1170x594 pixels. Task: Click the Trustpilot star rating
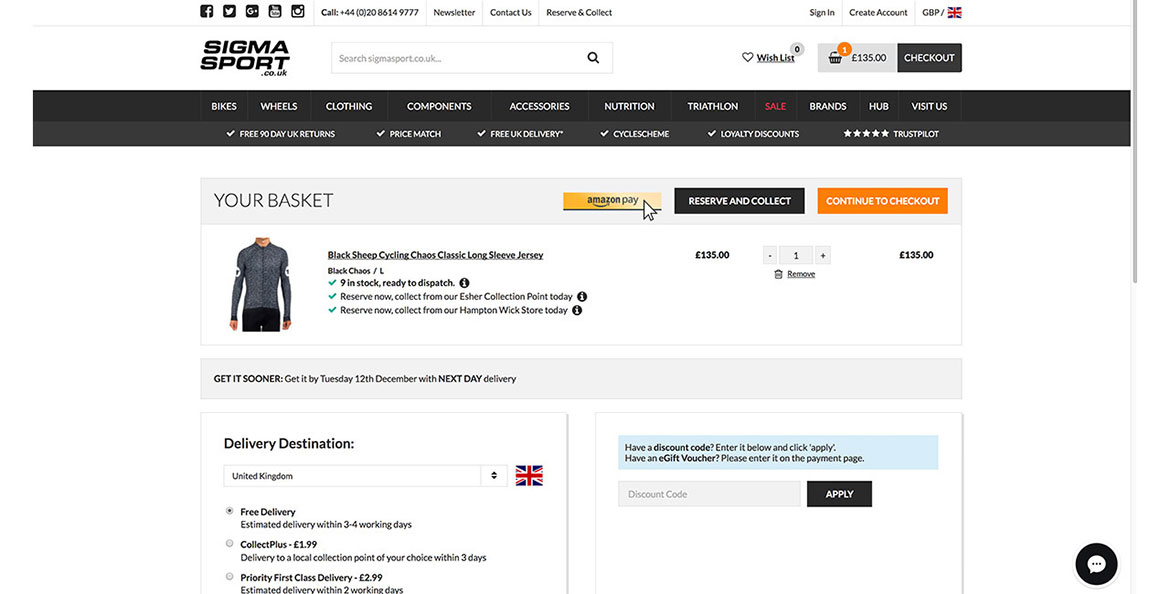pos(866,134)
